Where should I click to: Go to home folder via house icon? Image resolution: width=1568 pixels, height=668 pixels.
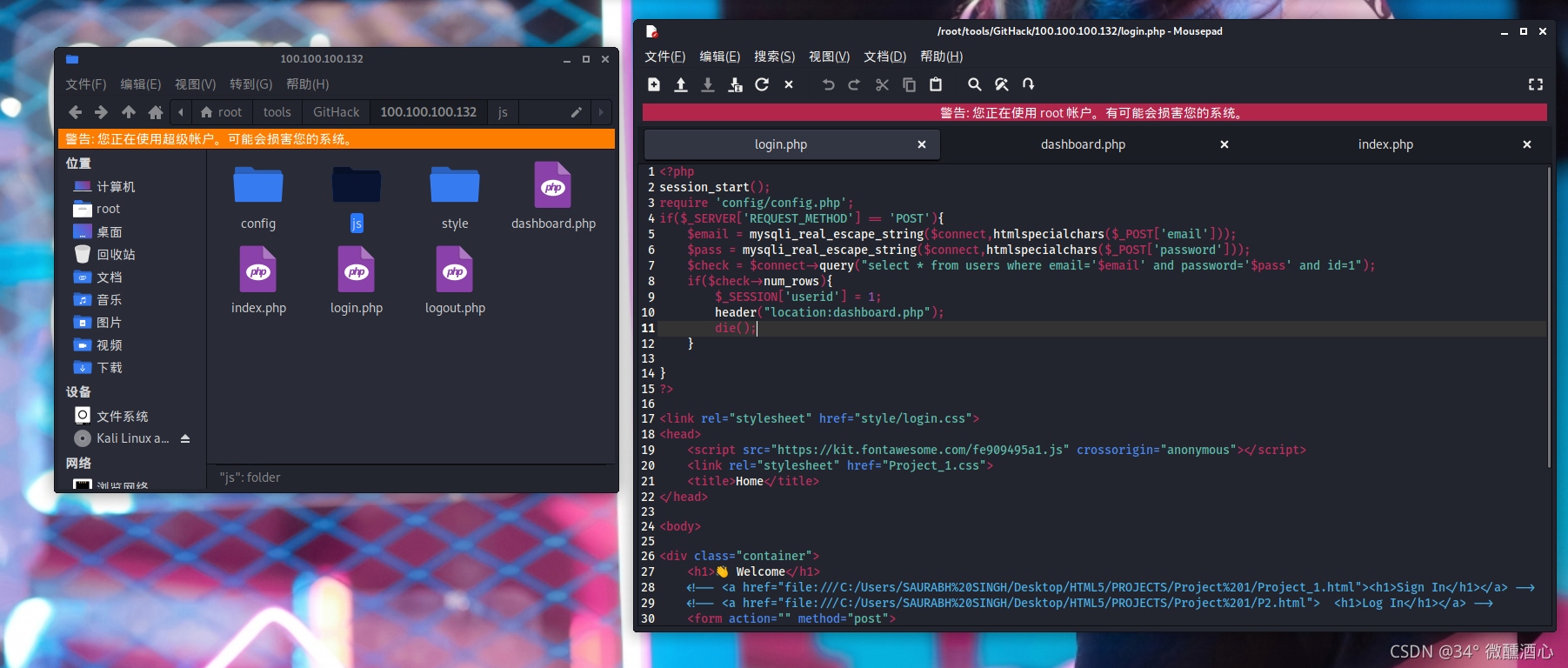coord(156,112)
